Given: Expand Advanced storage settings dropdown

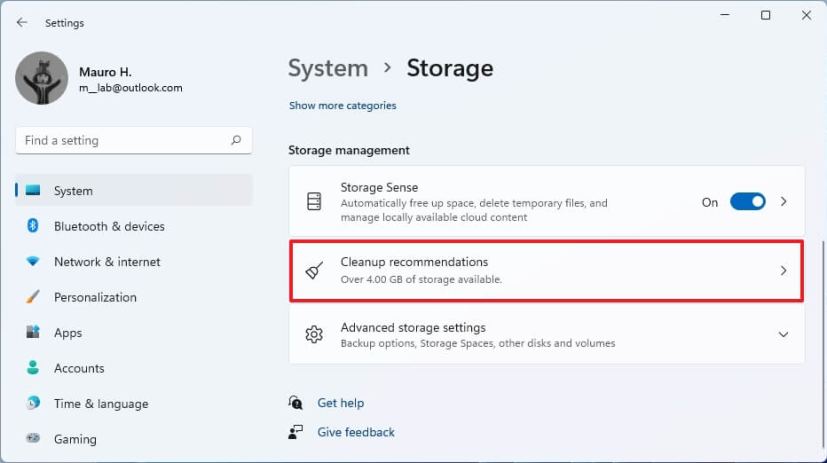Looking at the screenshot, I should (784, 334).
